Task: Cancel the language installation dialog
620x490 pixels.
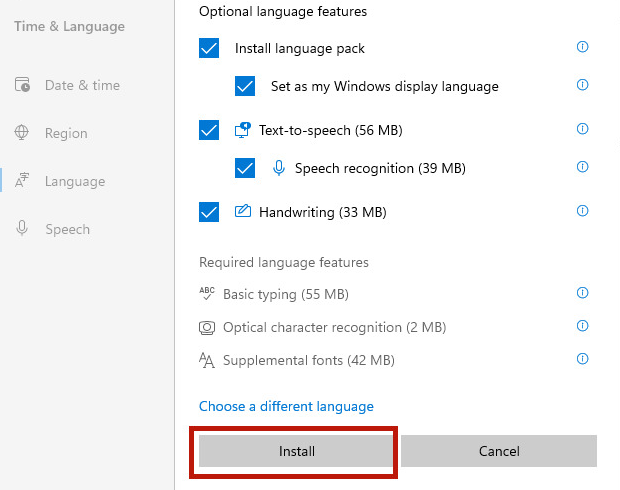Action: (498, 451)
